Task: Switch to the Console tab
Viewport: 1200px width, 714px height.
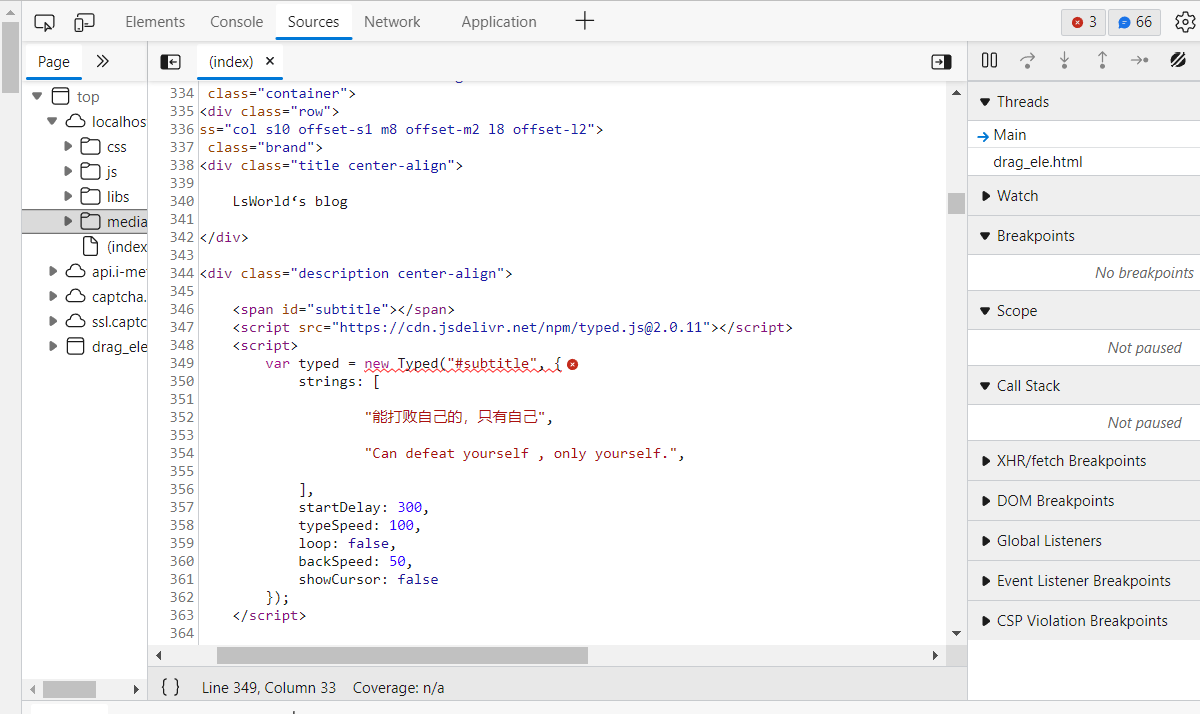Action: [x=237, y=21]
